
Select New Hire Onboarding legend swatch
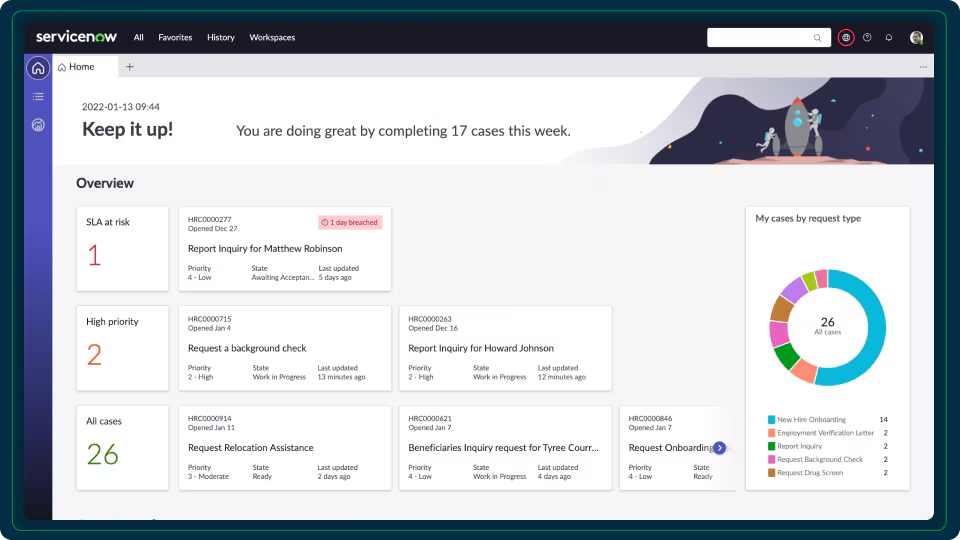coord(771,419)
